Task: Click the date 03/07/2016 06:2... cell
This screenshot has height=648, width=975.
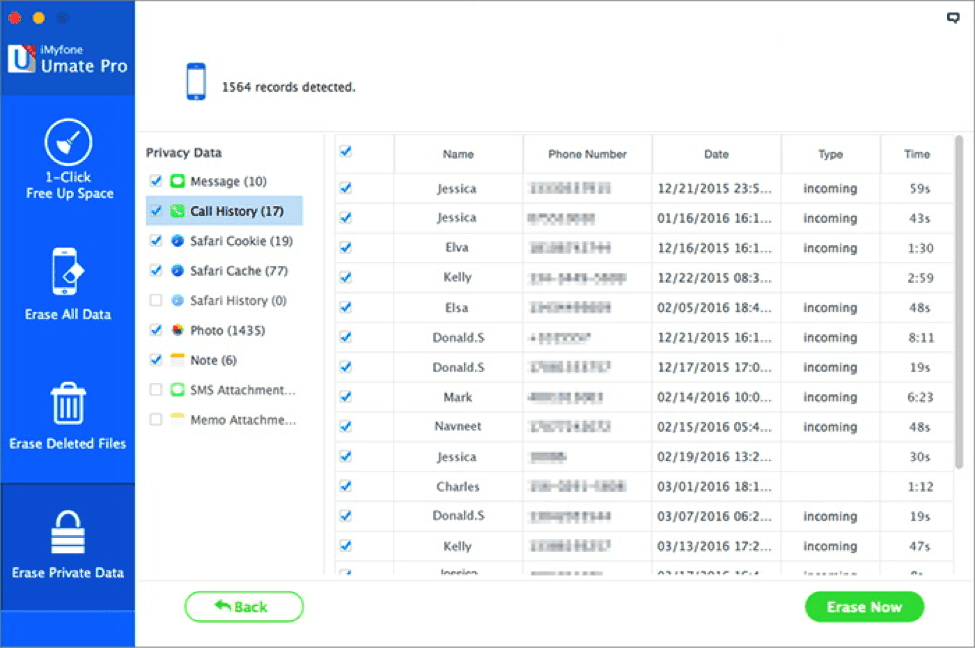Action: click(x=714, y=516)
